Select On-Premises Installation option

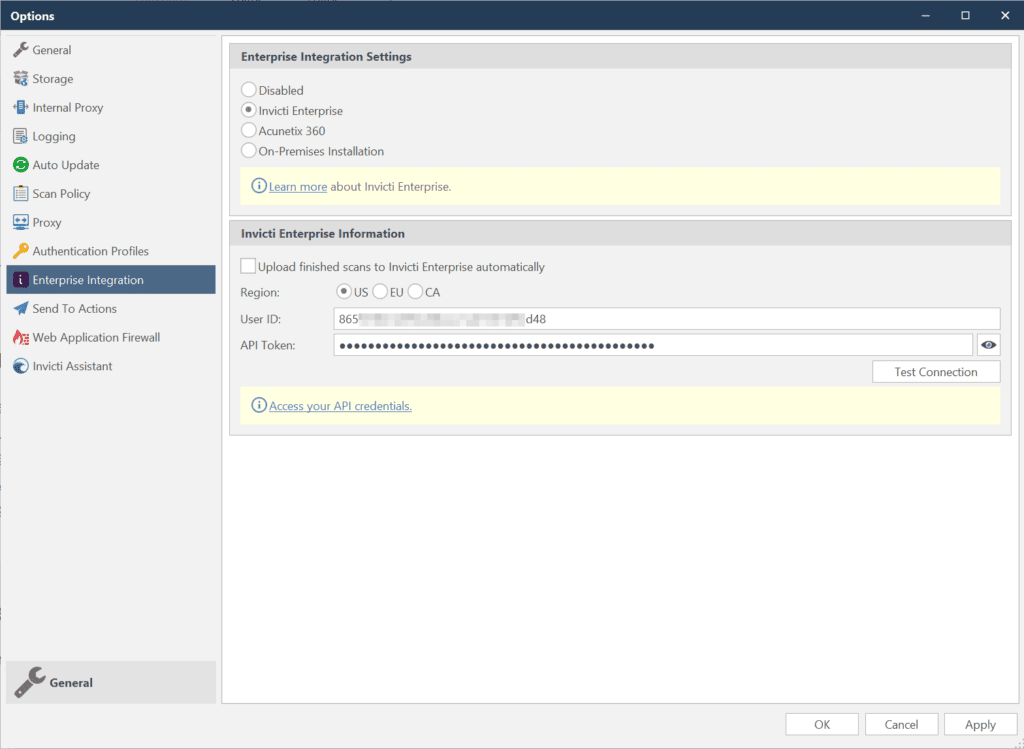click(248, 151)
